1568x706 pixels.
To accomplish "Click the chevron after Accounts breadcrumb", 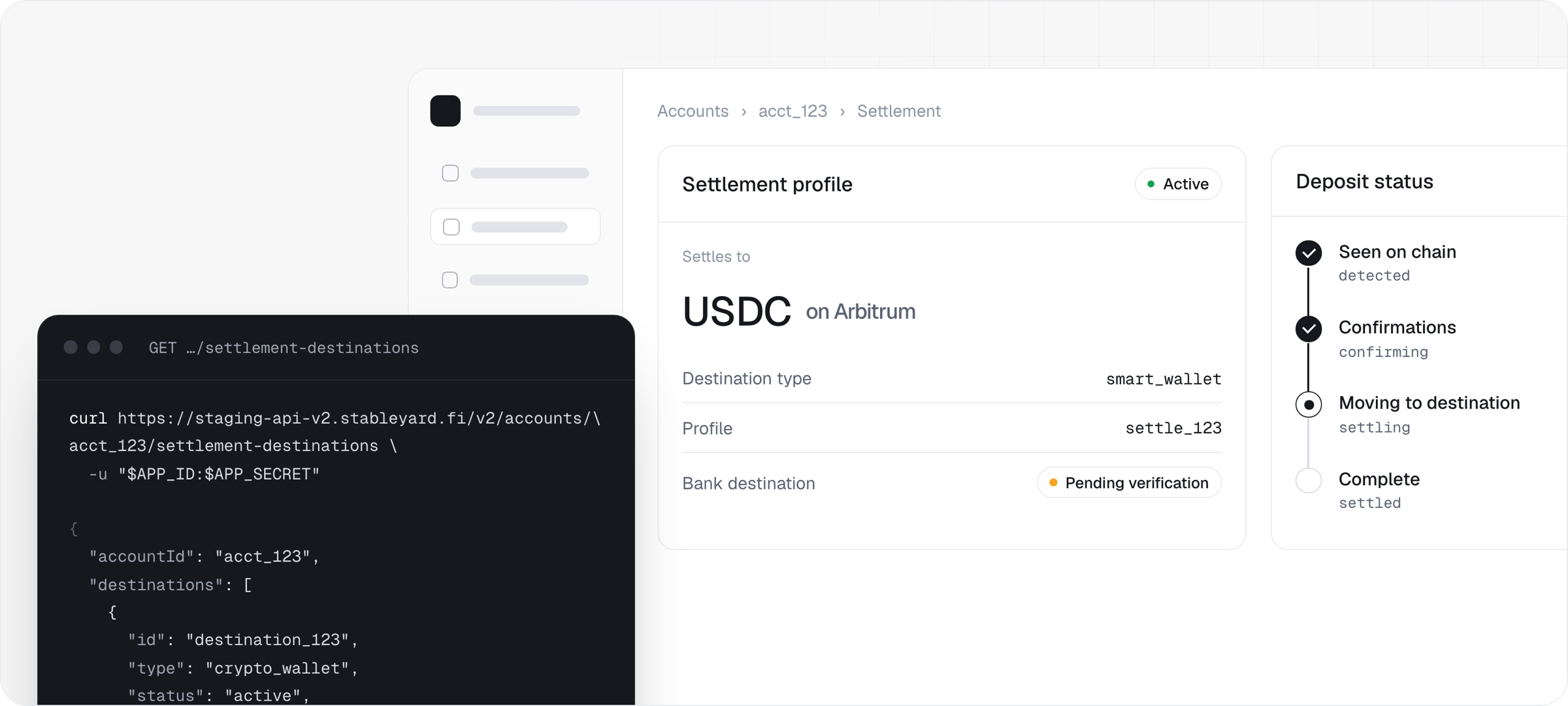I will coord(743,112).
